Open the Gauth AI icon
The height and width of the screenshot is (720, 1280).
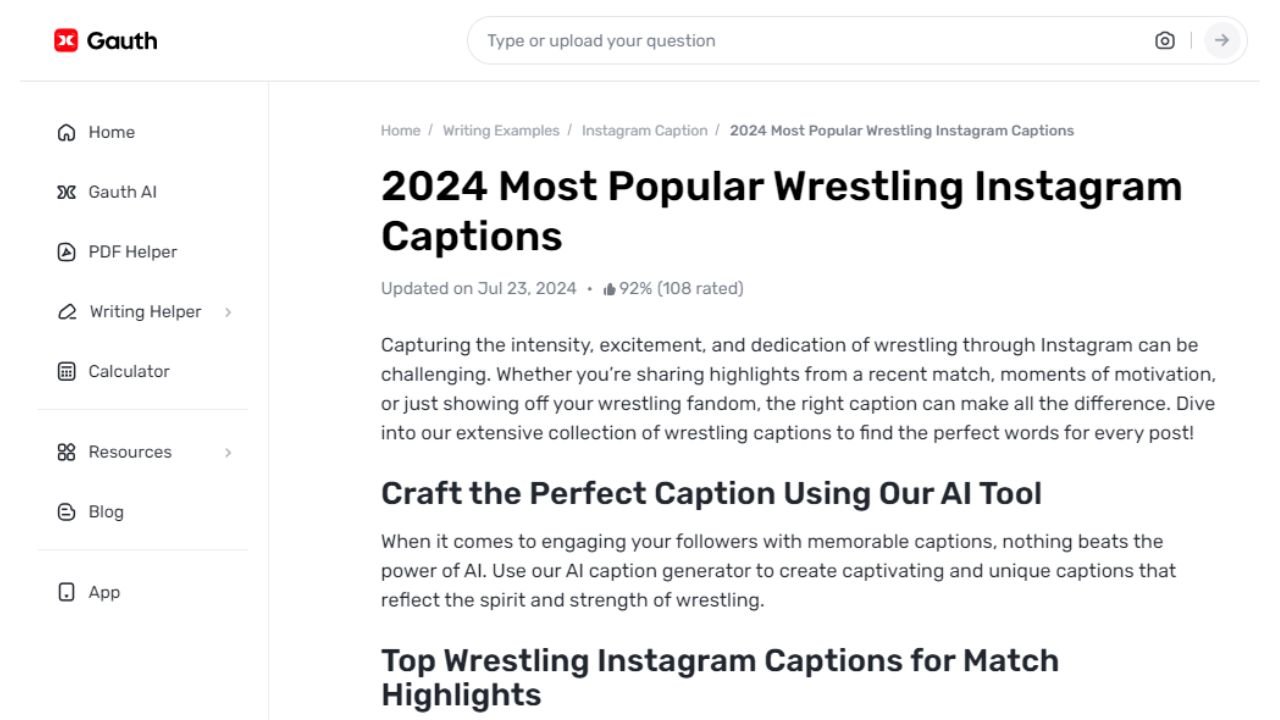click(x=66, y=192)
